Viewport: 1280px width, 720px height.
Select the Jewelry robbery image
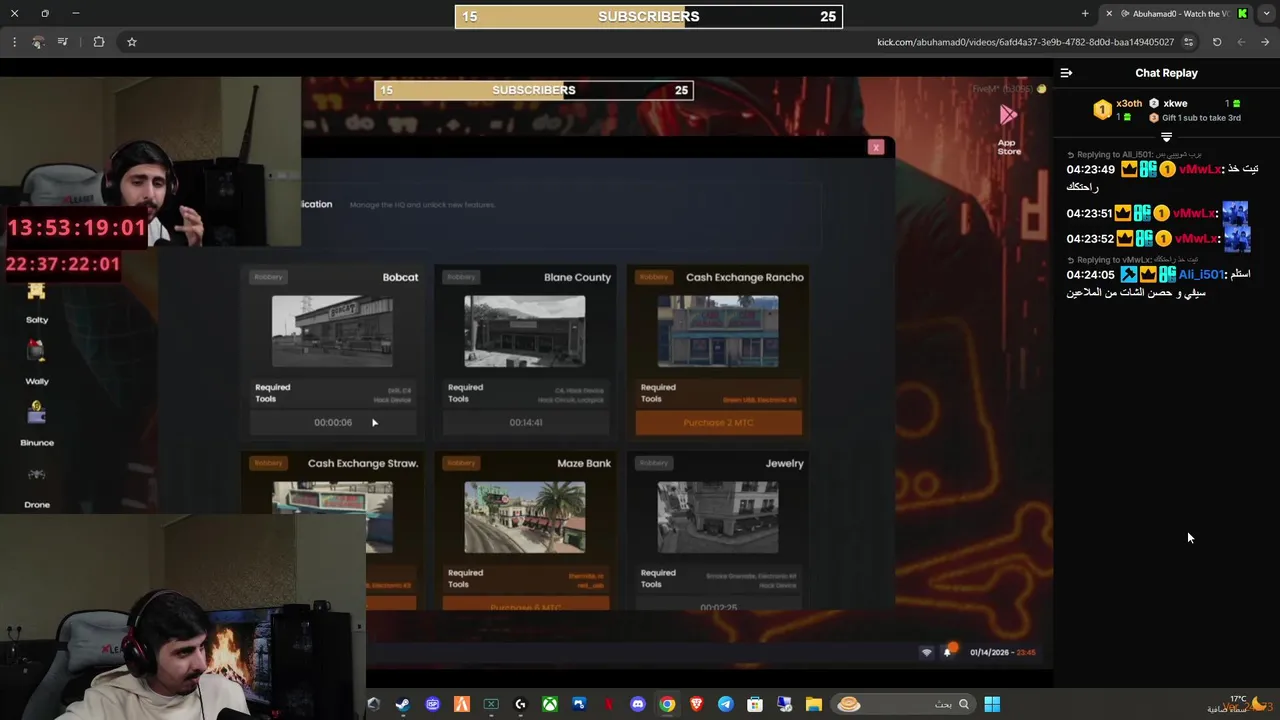pyautogui.click(x=718, y=517)
